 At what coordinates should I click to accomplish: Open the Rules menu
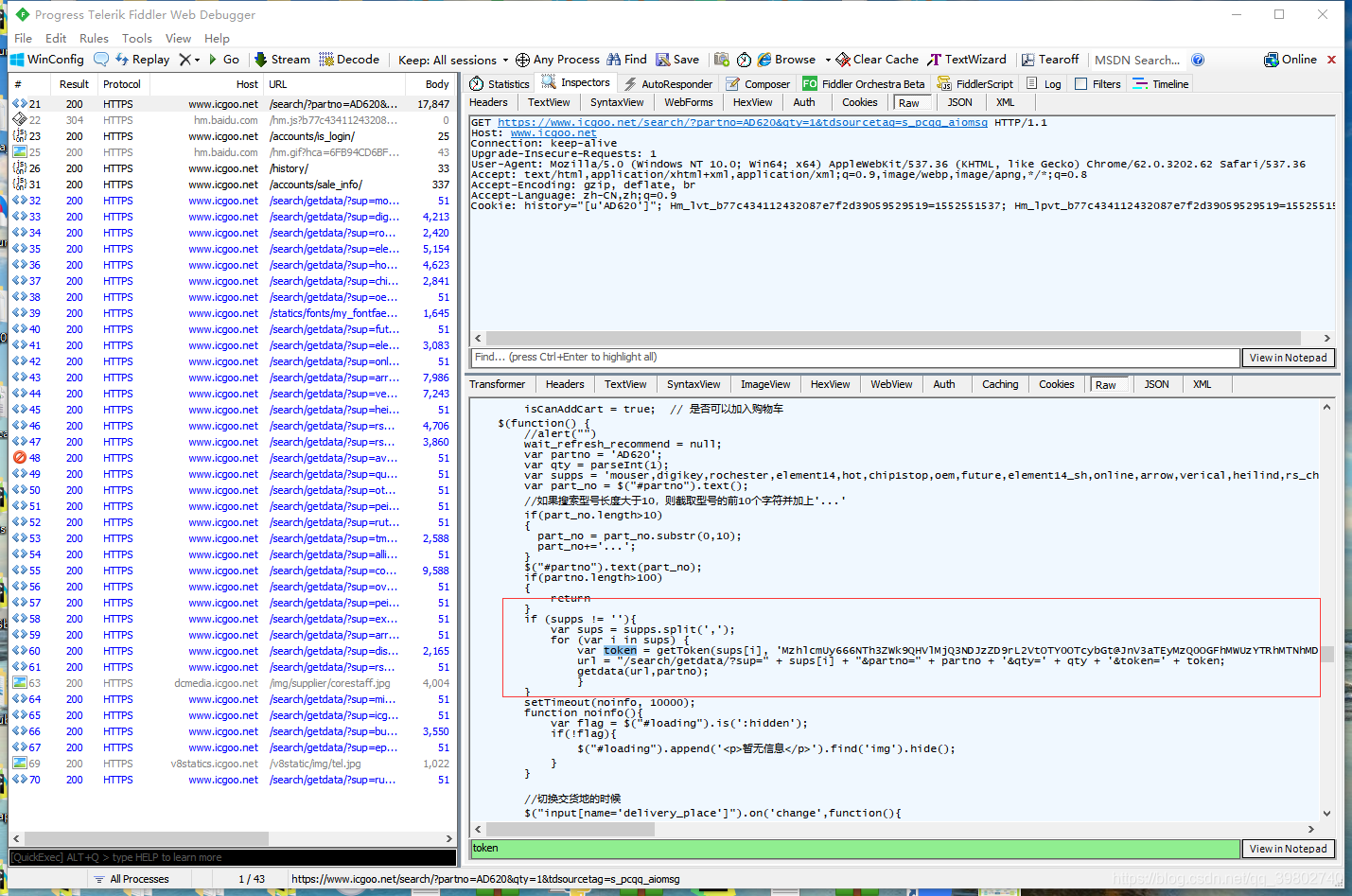pyautogui.click(x=94, y=38)
